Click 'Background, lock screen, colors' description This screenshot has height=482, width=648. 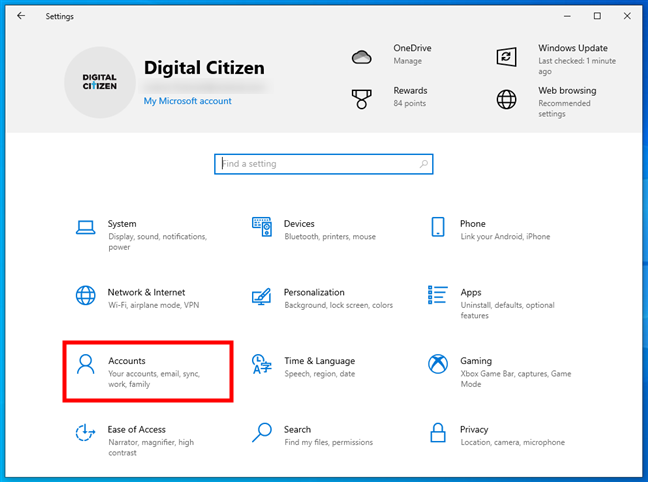(338, 305)
